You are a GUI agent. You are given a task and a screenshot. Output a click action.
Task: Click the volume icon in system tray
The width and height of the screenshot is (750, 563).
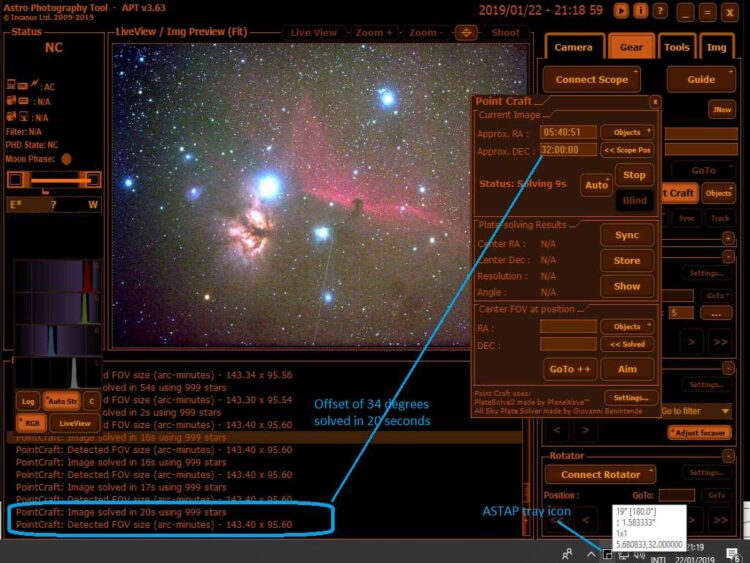(x=640, y=554)
